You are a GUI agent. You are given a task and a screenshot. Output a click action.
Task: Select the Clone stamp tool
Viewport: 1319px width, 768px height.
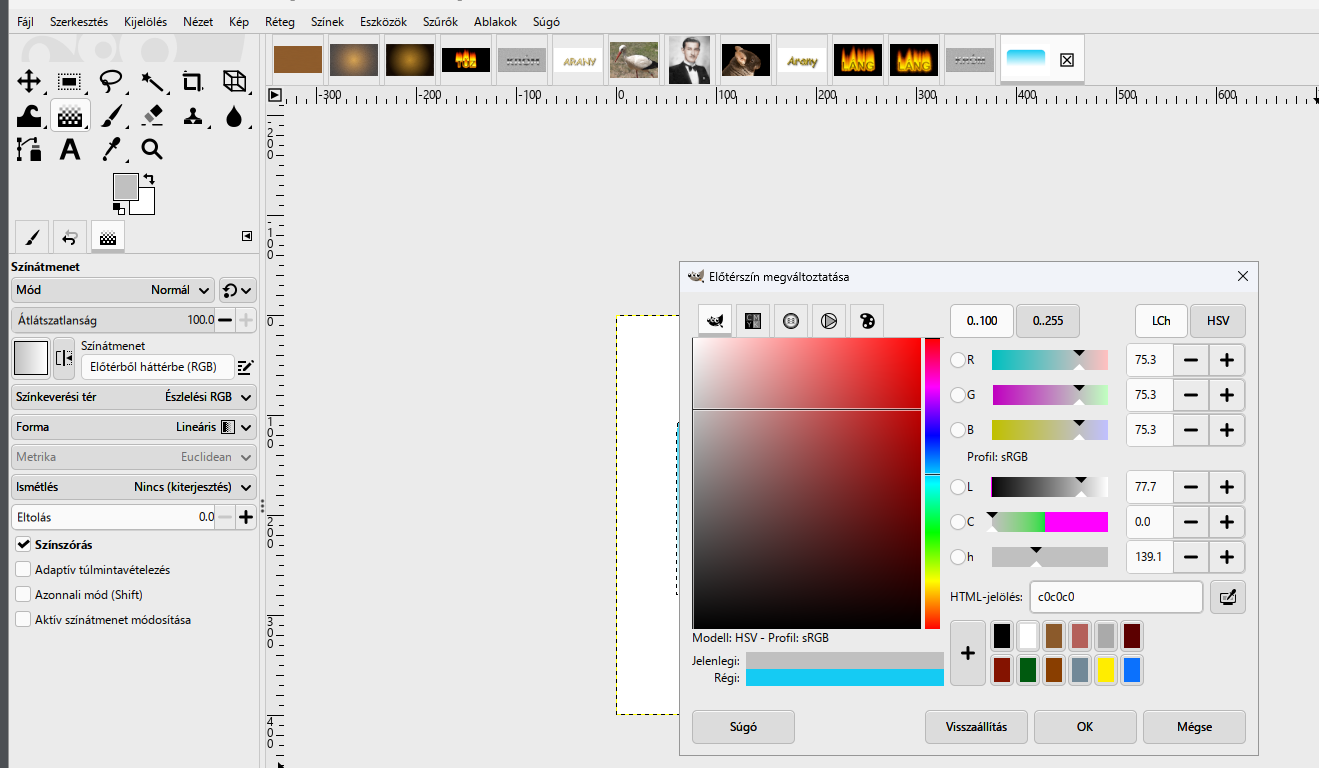click(192, 116)
